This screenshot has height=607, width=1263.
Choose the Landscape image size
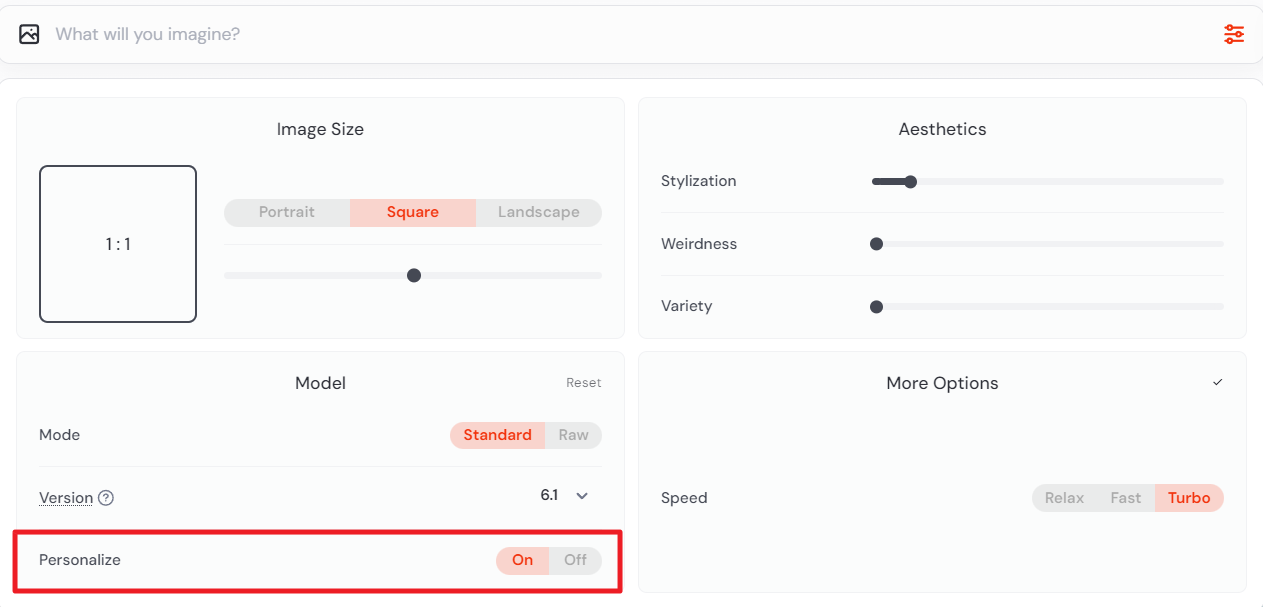coord(538,212)
